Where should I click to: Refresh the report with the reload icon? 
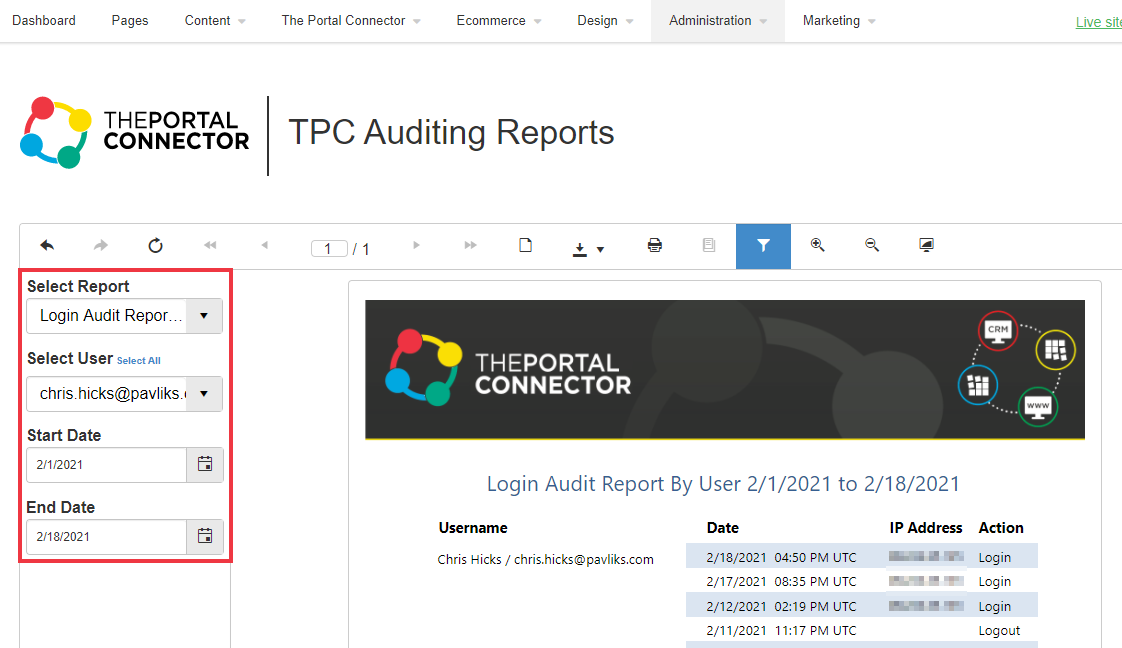coord(155,245)
